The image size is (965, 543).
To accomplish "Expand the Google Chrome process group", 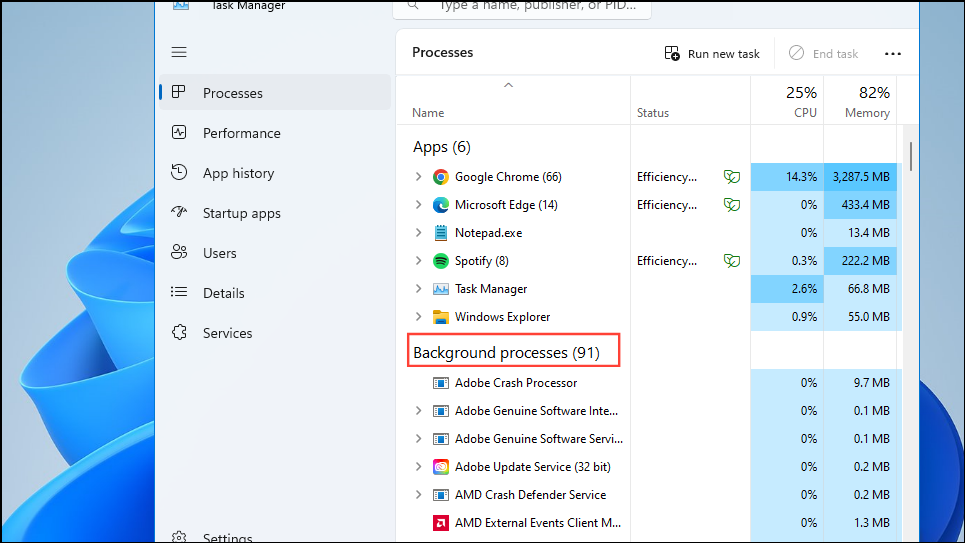I will click(x=418, y=177).
